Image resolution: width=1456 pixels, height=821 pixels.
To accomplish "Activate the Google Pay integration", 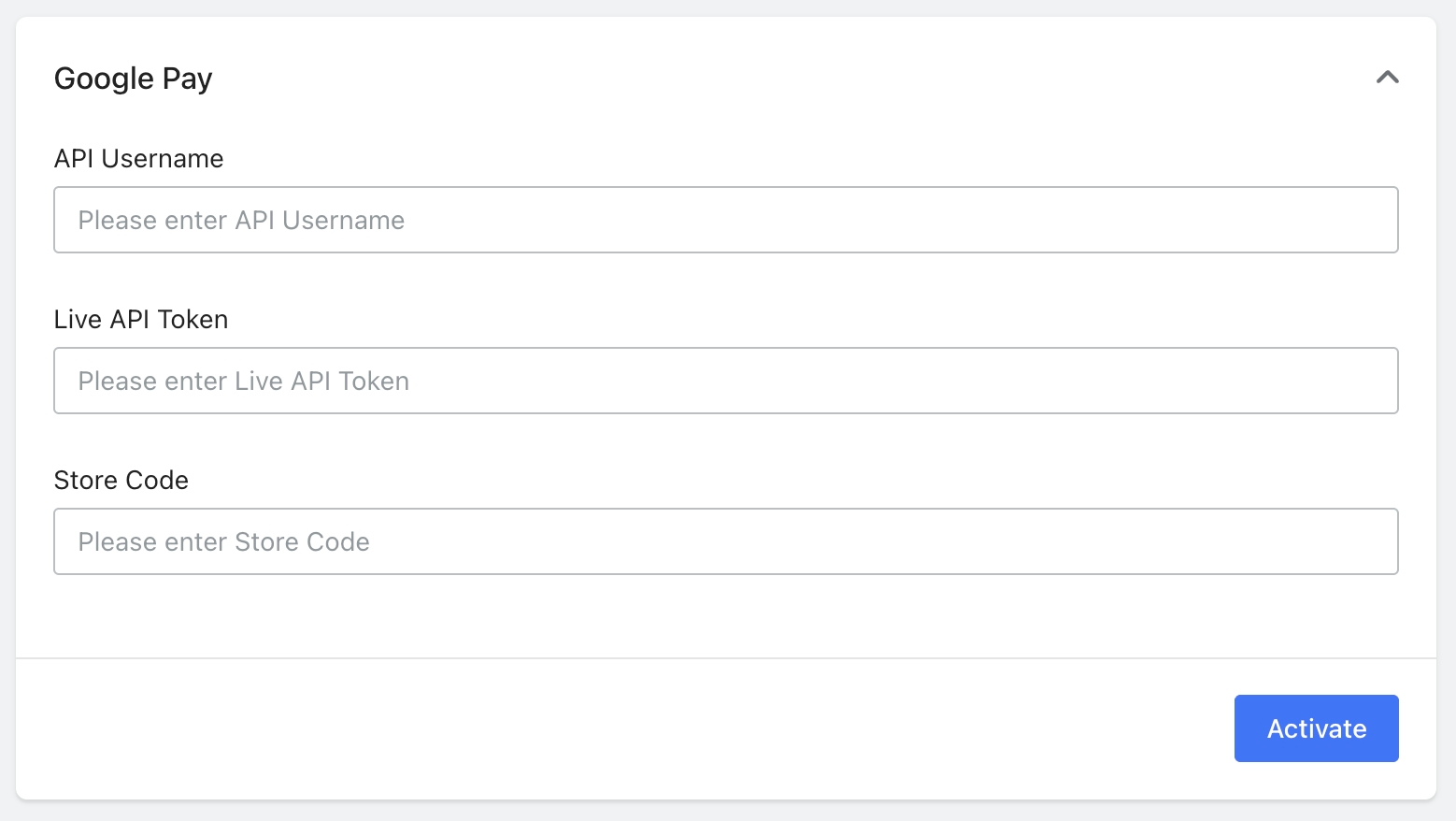I will (1316, 728).
